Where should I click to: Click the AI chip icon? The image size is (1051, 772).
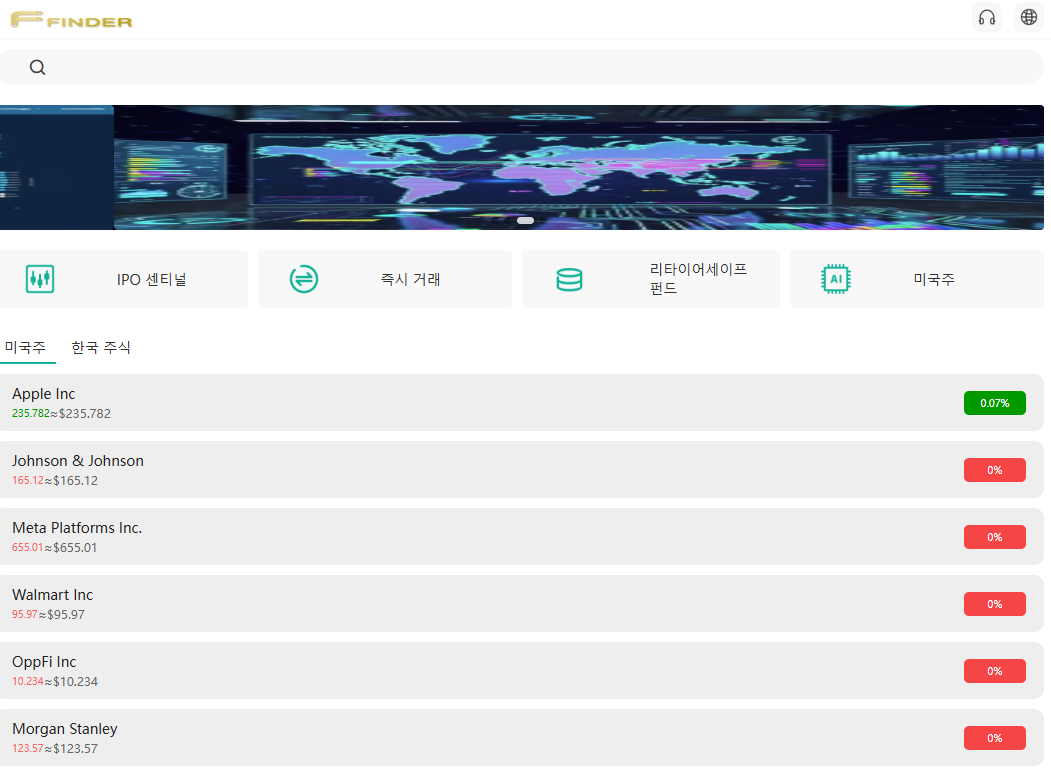point(836,279)
